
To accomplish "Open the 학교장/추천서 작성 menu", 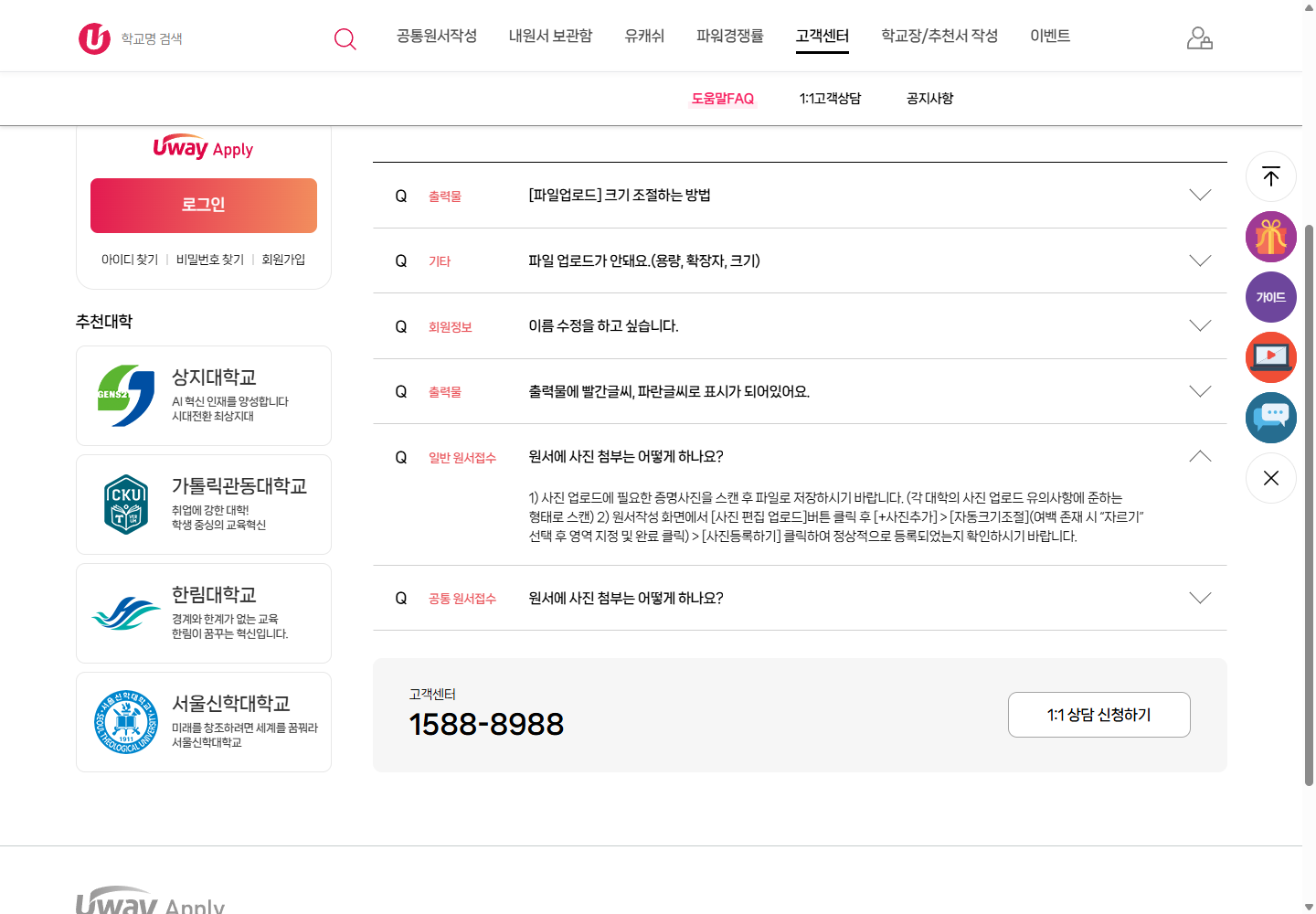I will (x=939, y=36).
